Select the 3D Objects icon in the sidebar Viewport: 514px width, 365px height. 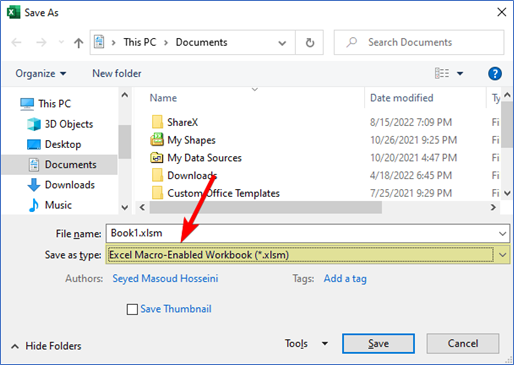coord(34,124)
